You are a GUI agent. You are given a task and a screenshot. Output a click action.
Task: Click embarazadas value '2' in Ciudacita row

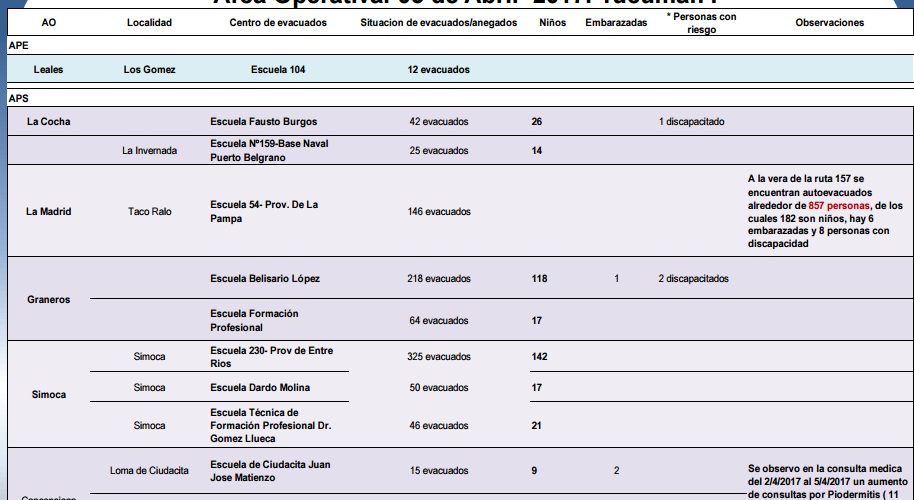tap(616, 470)
